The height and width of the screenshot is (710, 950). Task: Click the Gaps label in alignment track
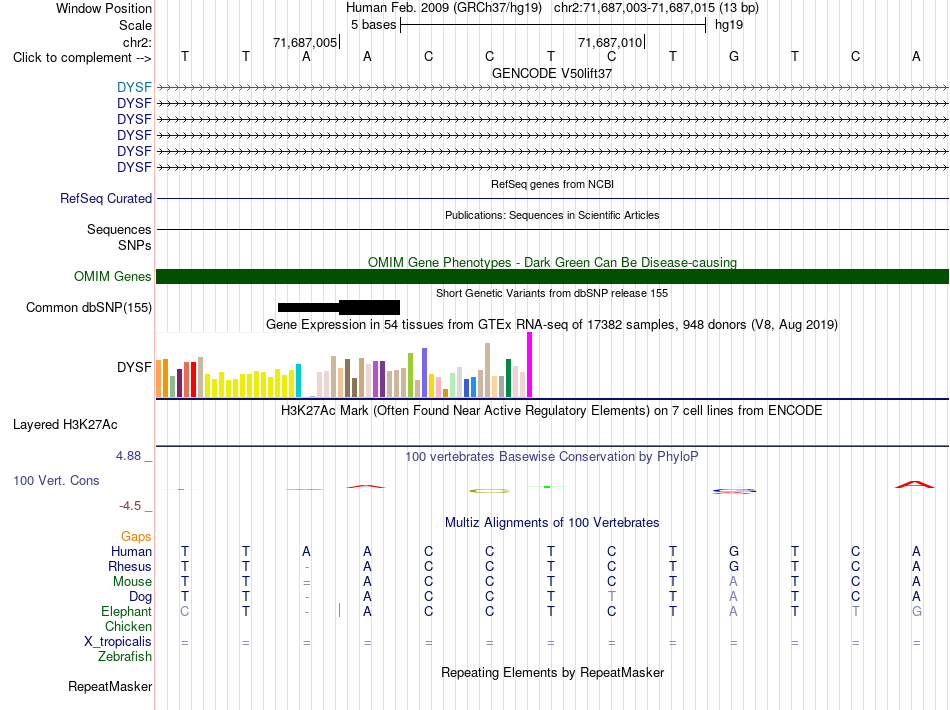point(136,536)
